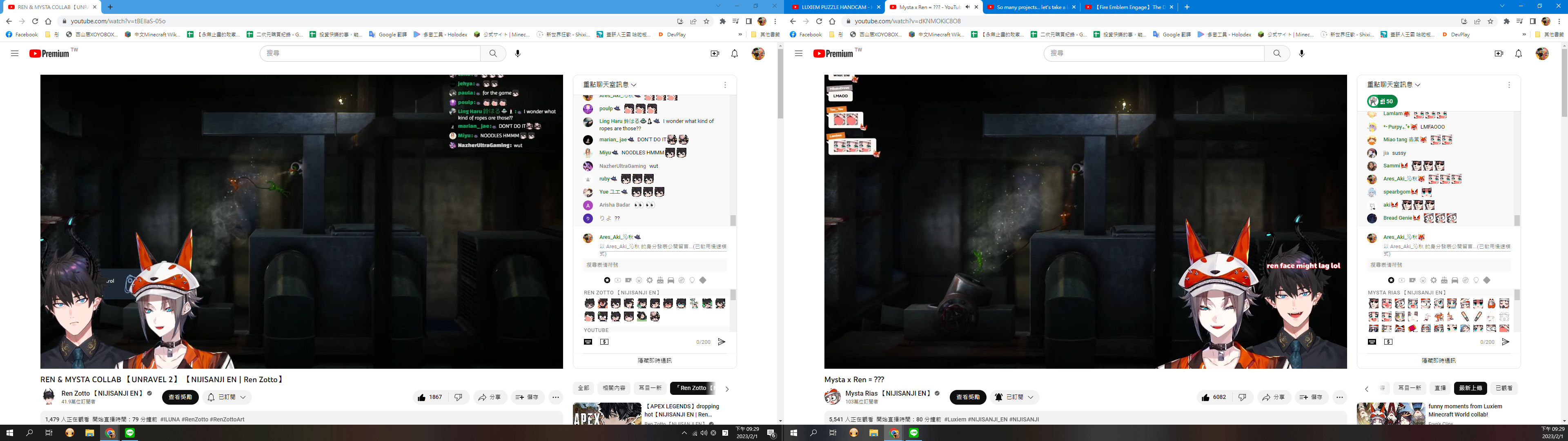Send chat message in Mysta Rias chat
Image resolution: width=1568 pixels, height=441 pixels.
pyautogui.click(x=1506, y=342)
